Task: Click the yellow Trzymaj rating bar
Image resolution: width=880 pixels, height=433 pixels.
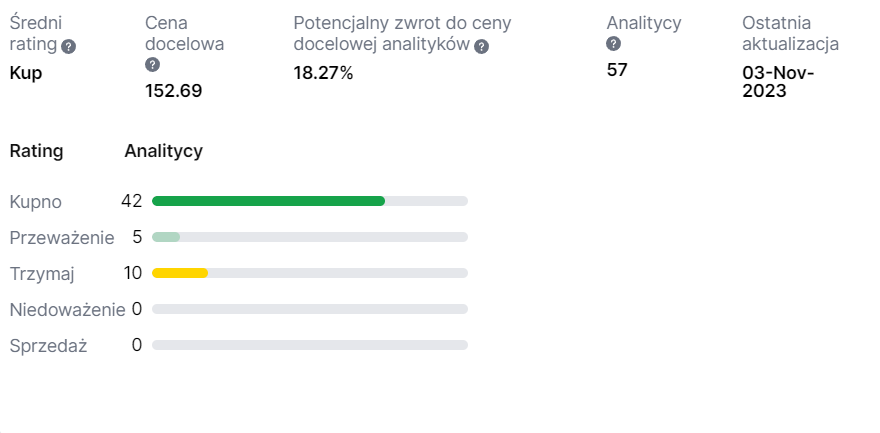Action: pyautogui.click(x=180, y=273)
